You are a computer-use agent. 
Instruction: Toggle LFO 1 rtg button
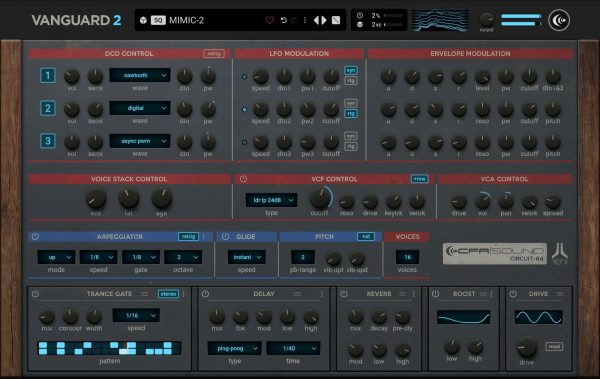(351, 81)
